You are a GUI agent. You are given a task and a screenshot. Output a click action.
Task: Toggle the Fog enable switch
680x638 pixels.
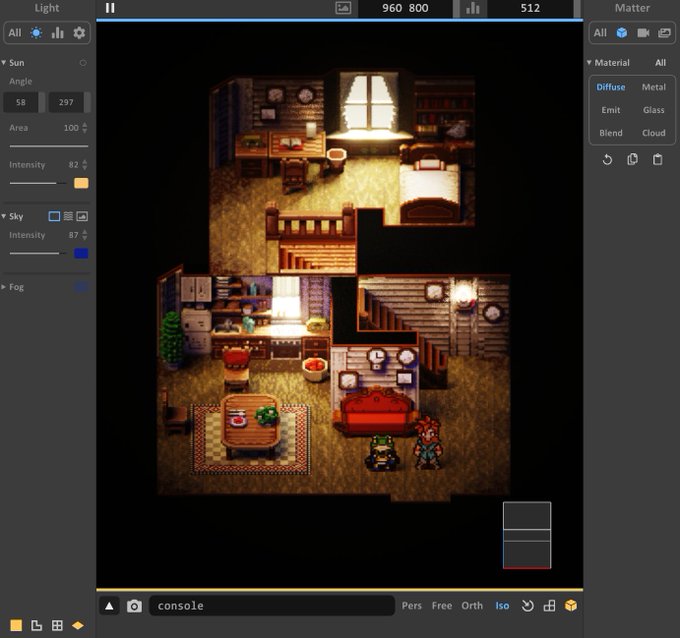[x=81, y=287]
